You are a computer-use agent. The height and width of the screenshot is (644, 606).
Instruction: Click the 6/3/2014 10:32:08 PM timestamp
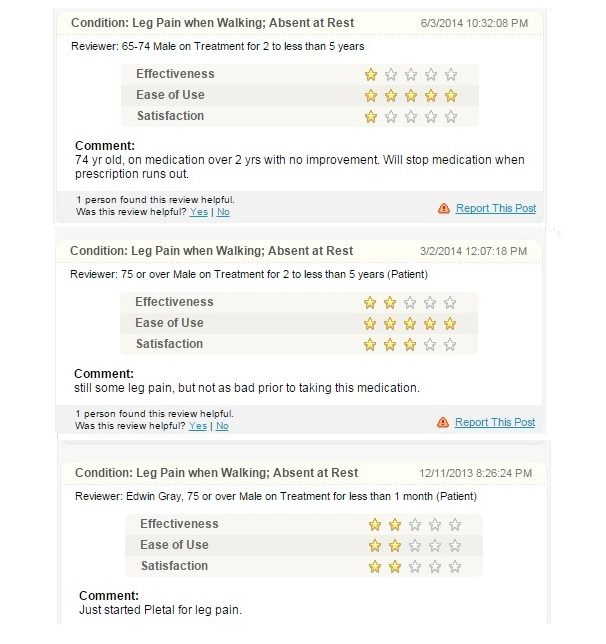(x=474, y=23)
